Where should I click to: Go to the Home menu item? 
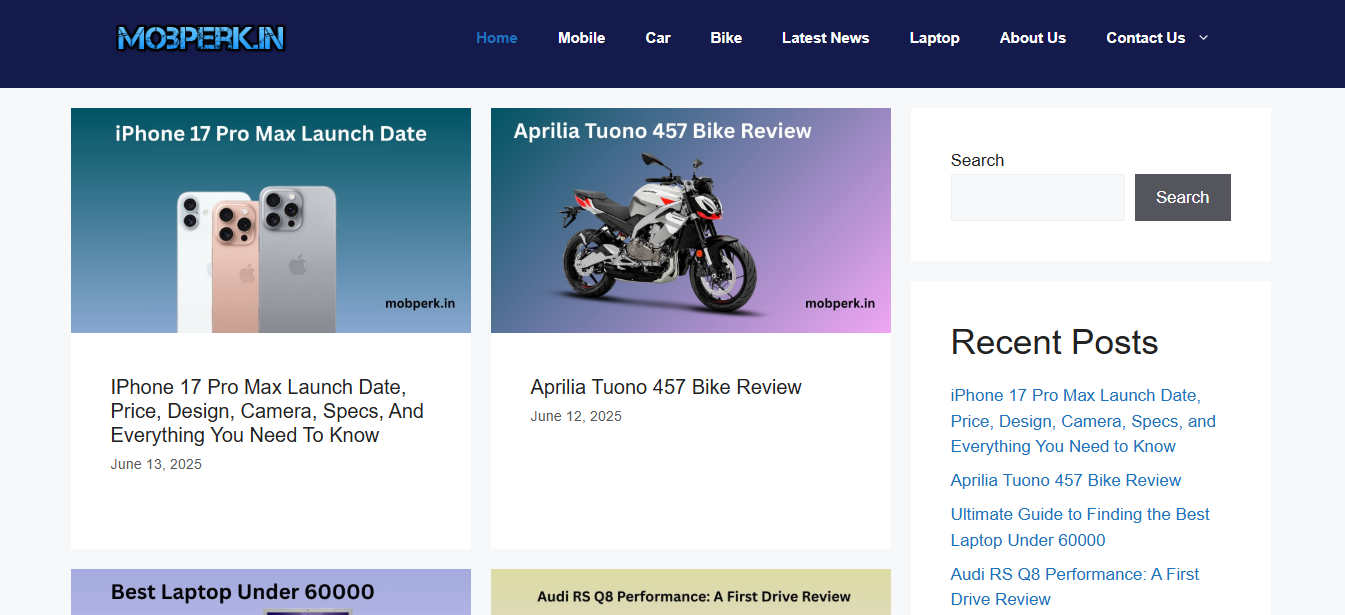click(497, 38)
